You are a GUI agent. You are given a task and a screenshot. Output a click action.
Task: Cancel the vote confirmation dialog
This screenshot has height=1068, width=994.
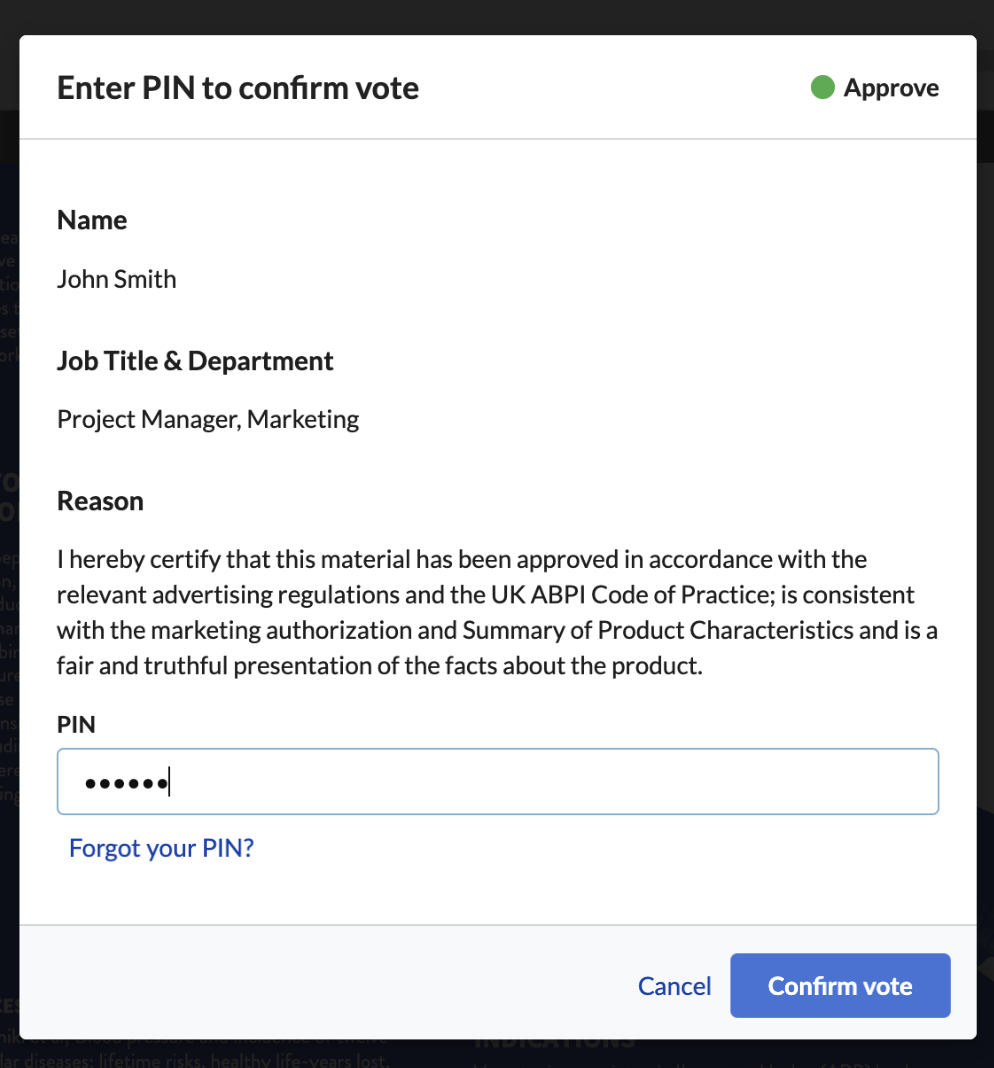pos(674,986)
